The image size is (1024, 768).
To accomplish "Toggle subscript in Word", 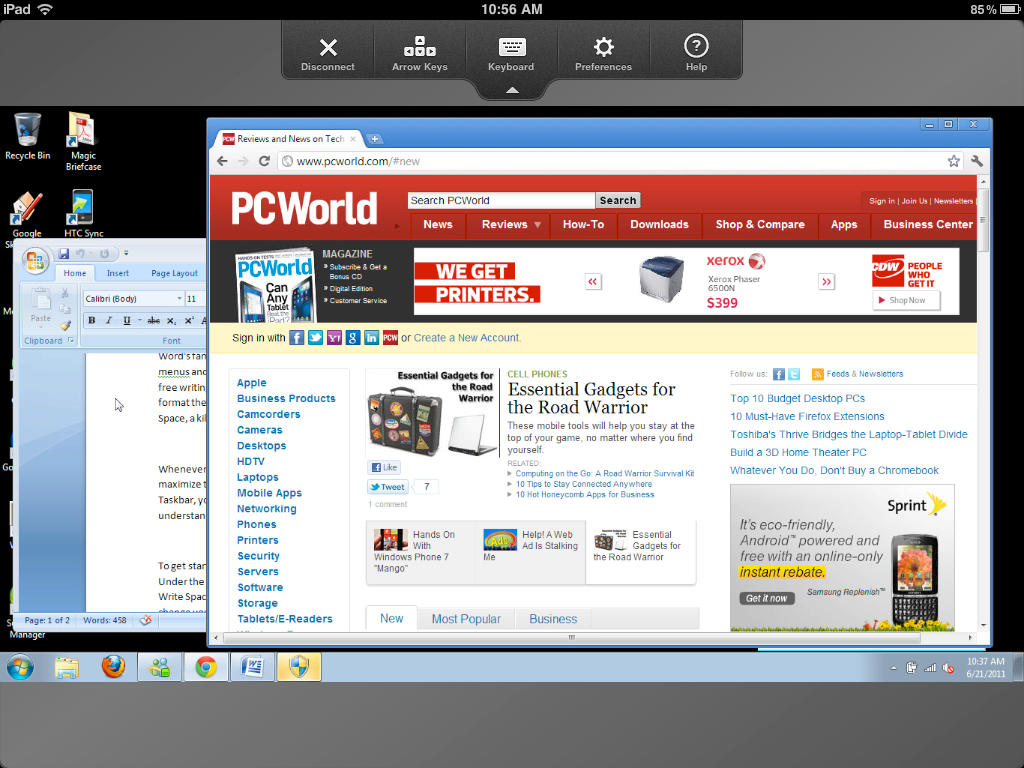I will 171,321.
